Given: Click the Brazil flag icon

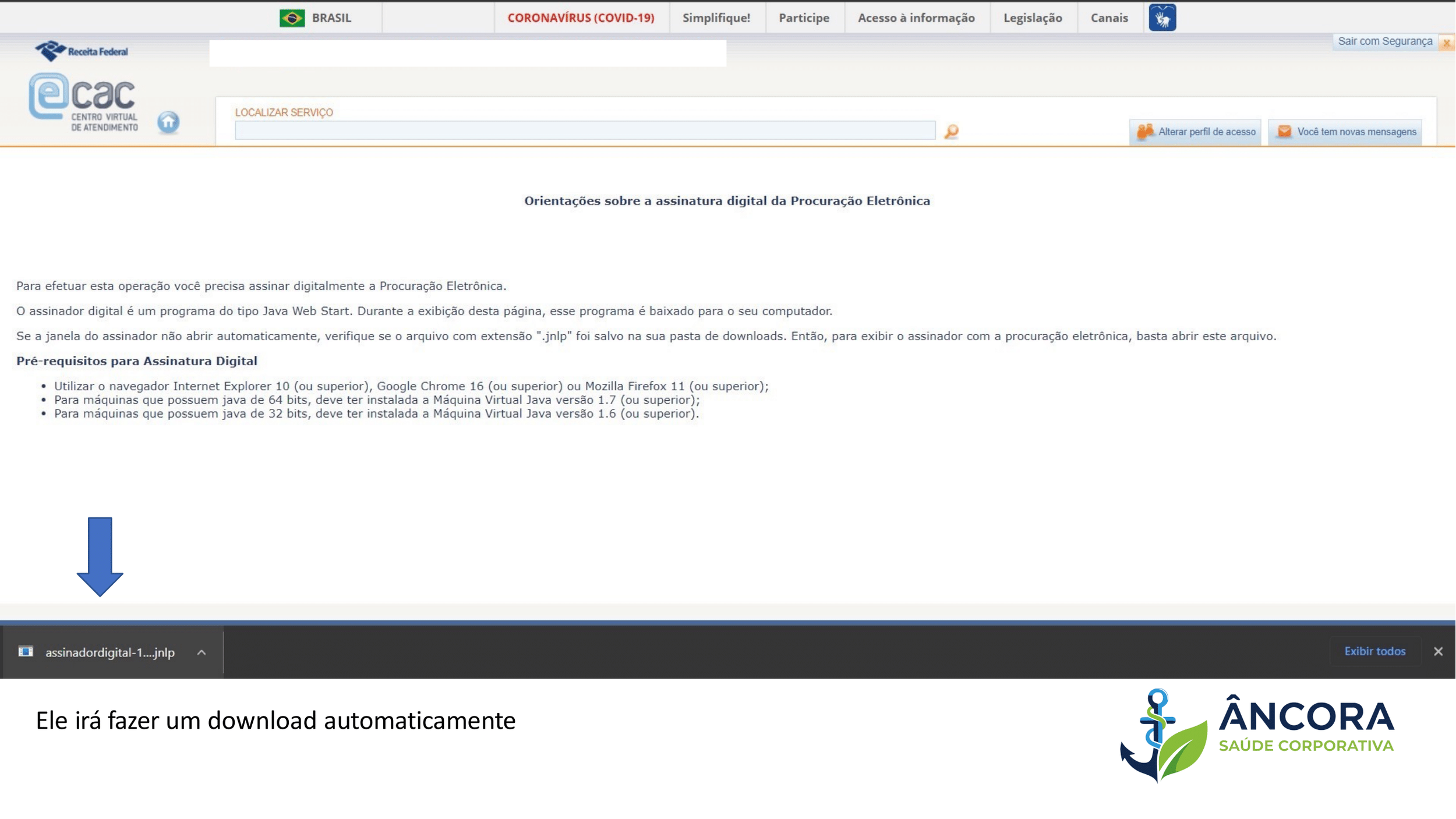Looking at the screenshot, I should click(x=292, y=18).
